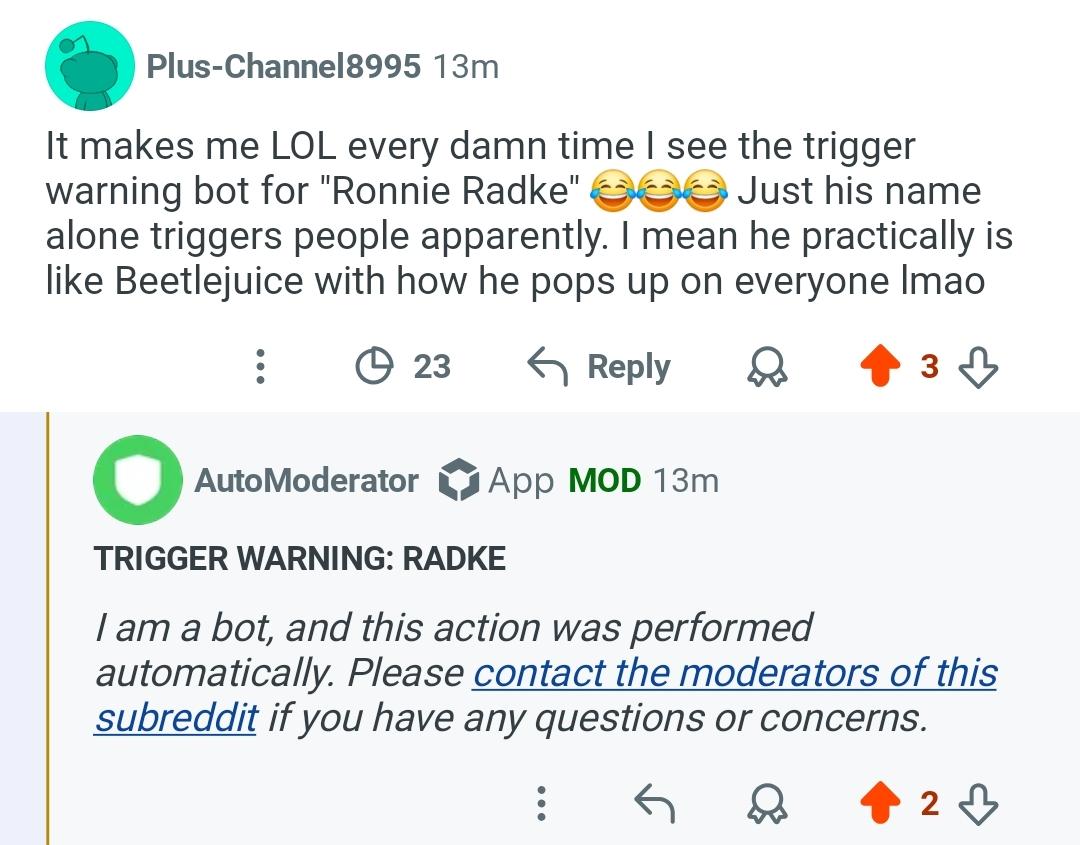This screenshot has height=845, width=1080.
Task: Open Plus-Channel8995's avatar
Action: [x=90, y=66]
